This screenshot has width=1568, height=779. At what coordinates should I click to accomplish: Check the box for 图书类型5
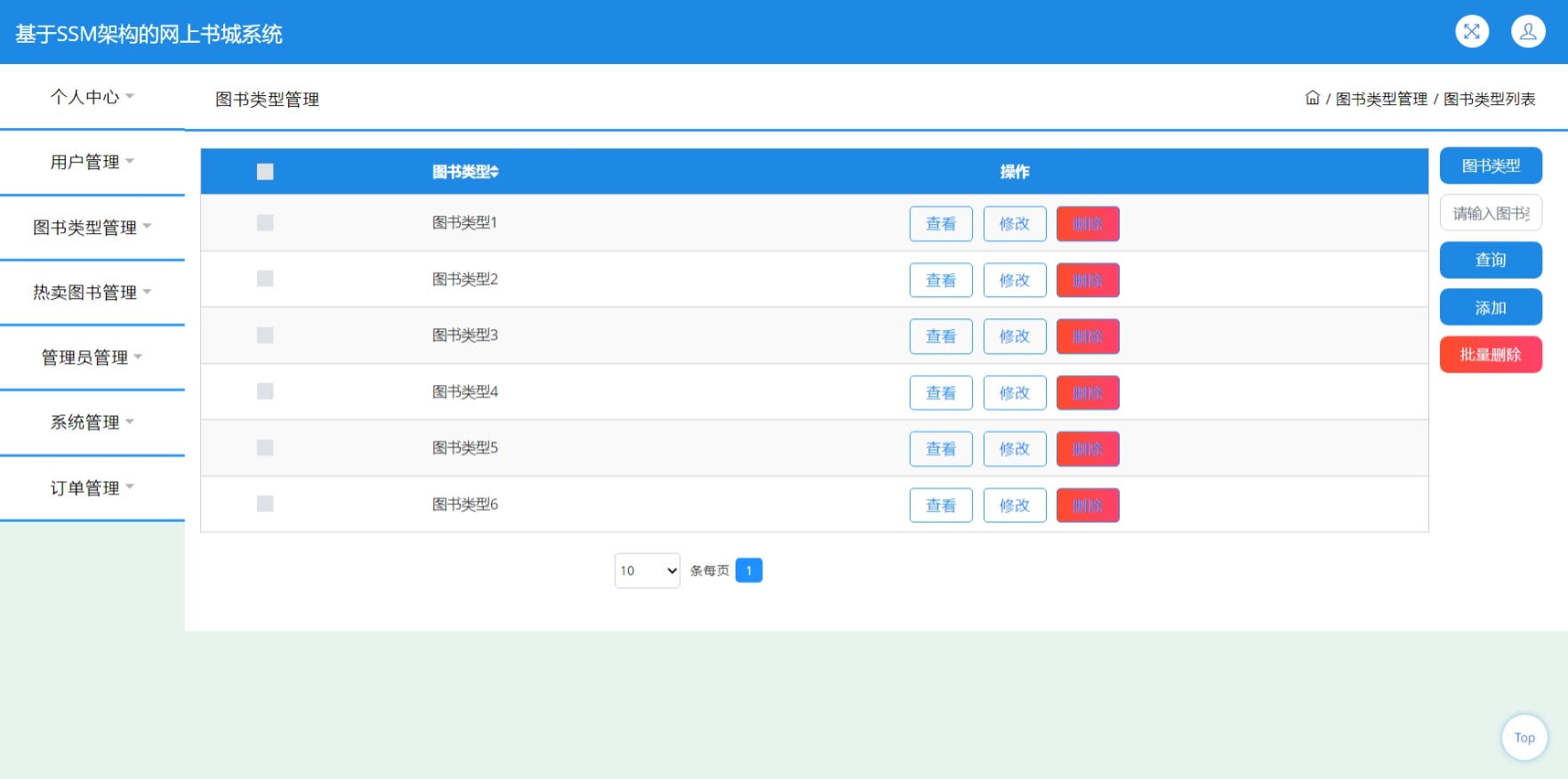click(265, 447)
